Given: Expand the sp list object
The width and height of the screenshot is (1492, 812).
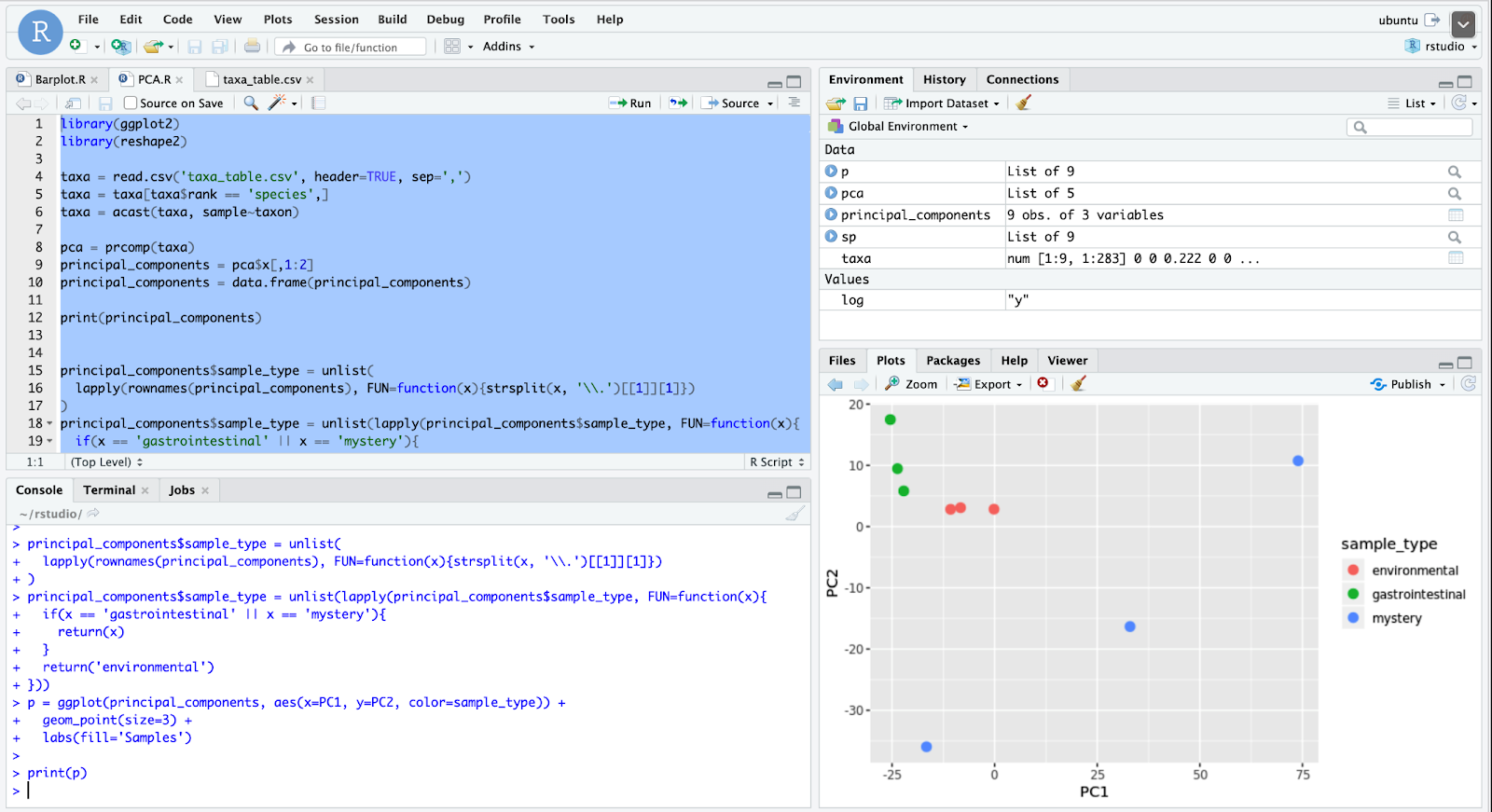Looking at the screenshot, I should [x=831, y=236].
